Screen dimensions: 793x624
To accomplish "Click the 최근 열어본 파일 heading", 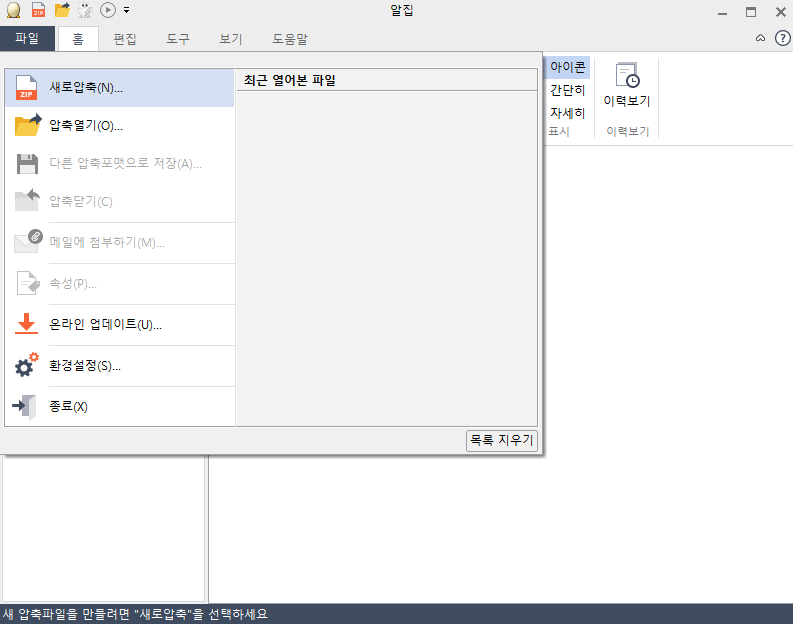I will tap(289, 80).
